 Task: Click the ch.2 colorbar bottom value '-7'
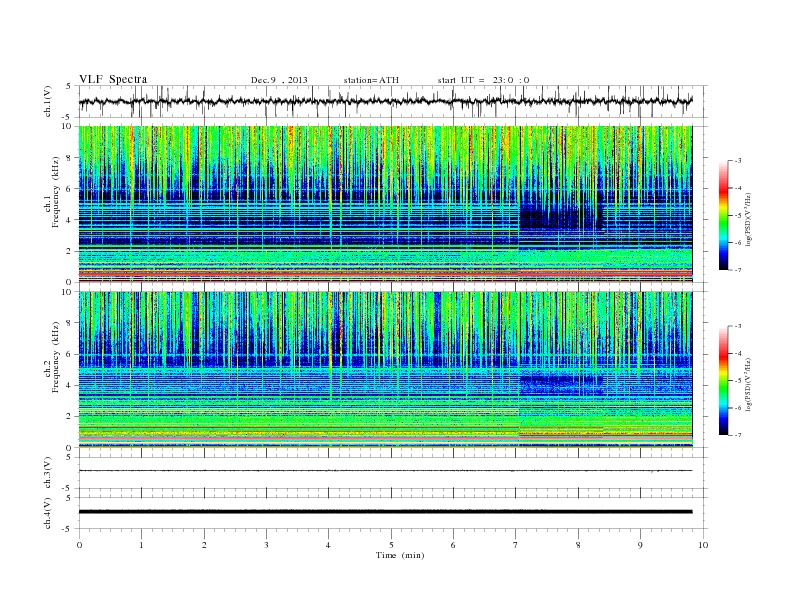click(737, 435)
